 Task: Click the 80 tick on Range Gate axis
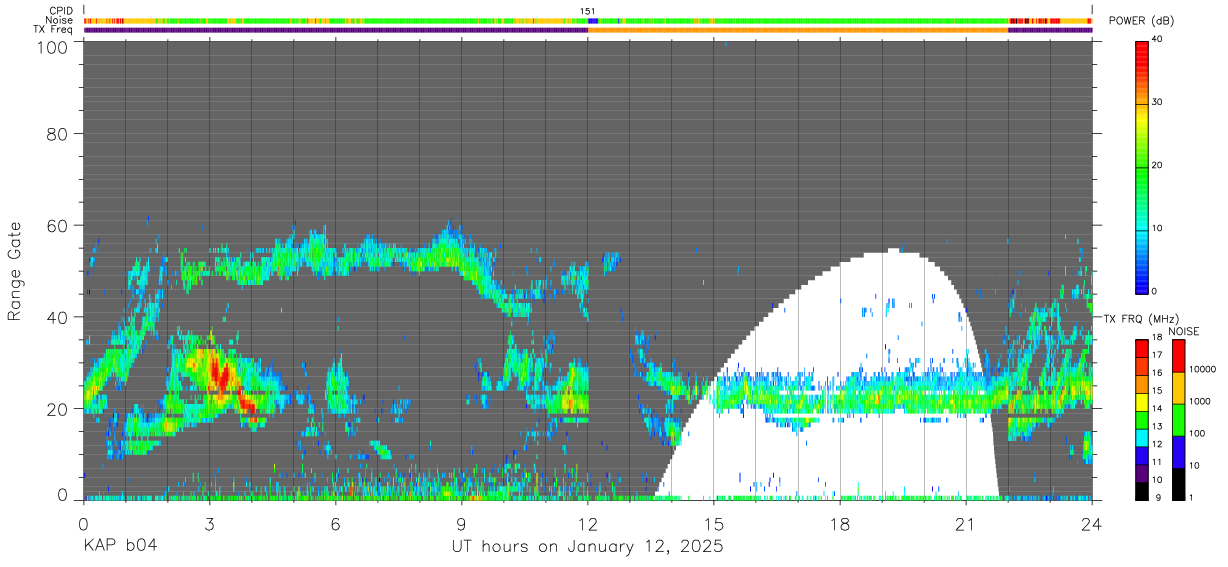click(x=58, y=133)
